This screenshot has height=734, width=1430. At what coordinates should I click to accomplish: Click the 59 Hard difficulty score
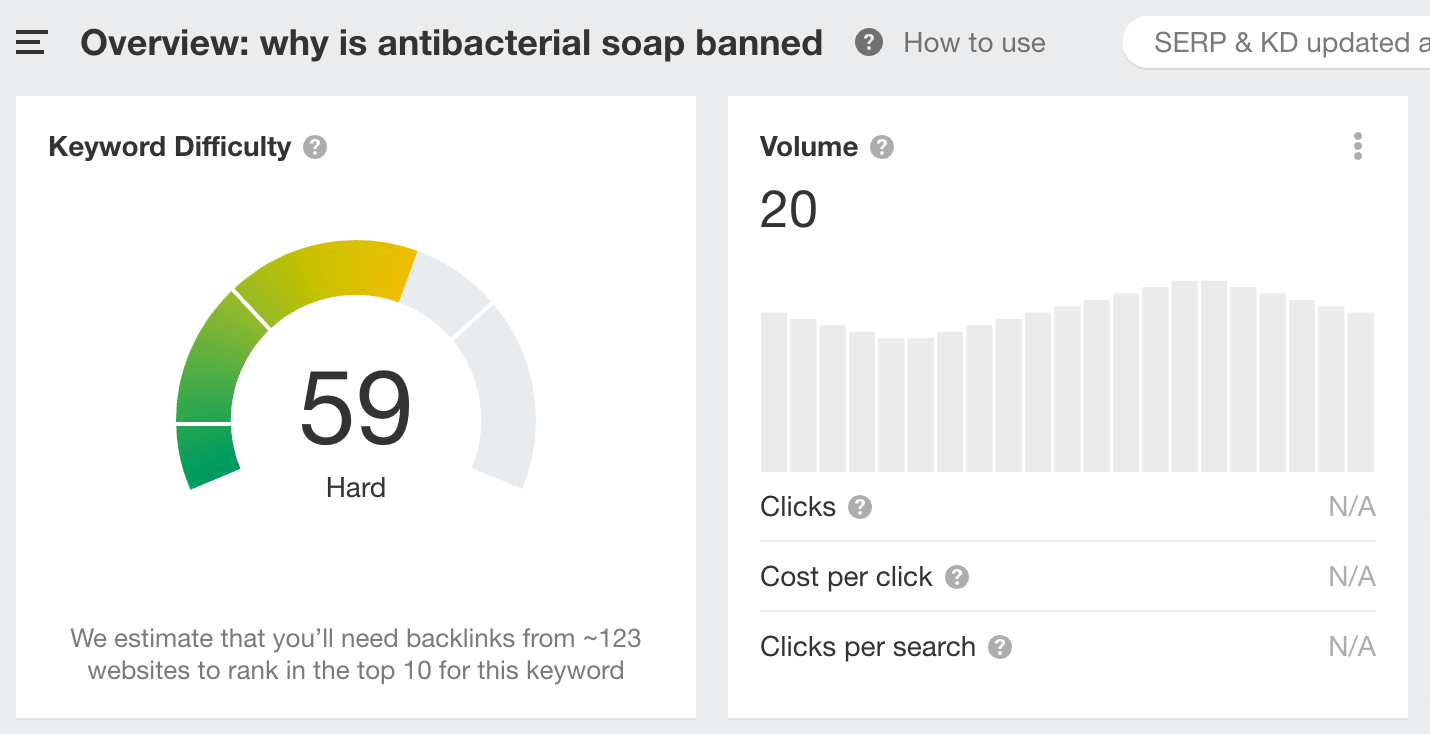pos(356,410)
